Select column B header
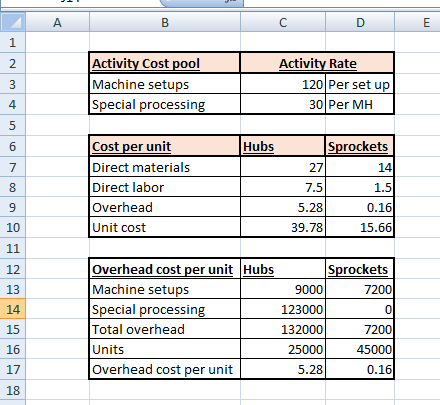This screenshot has height=405, width=440. (x=165, y=22)
